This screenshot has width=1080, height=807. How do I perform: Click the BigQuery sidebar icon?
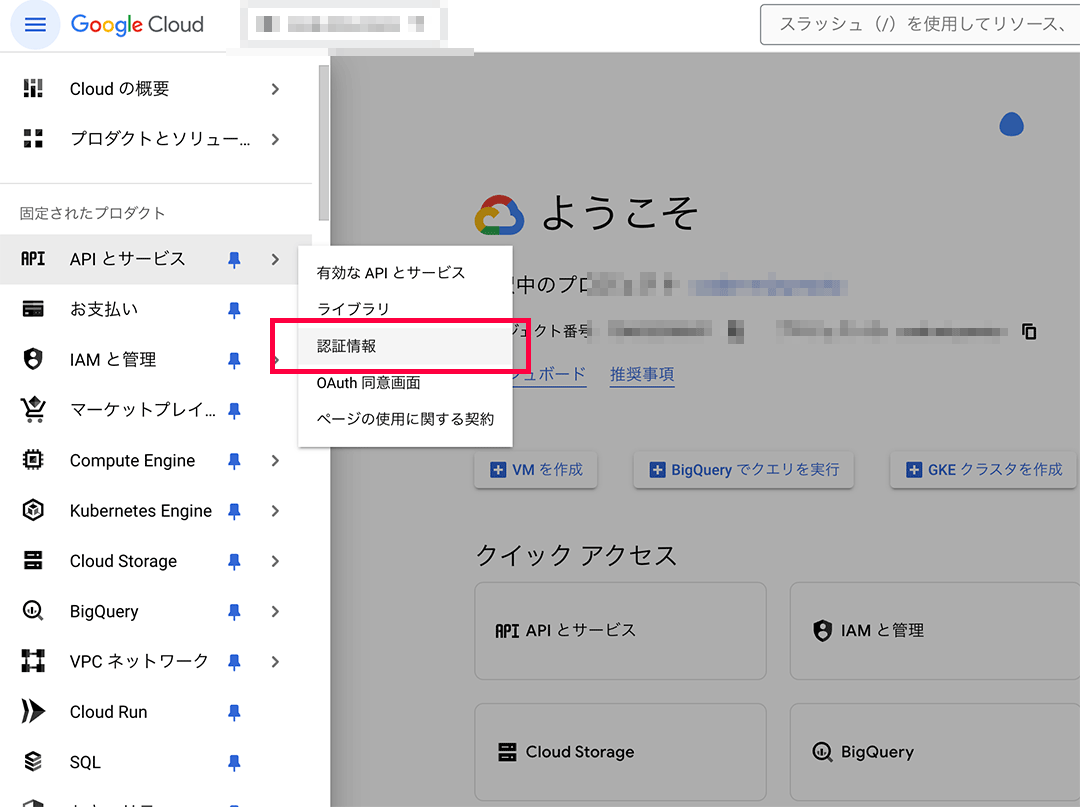click(x=33, y=611)
